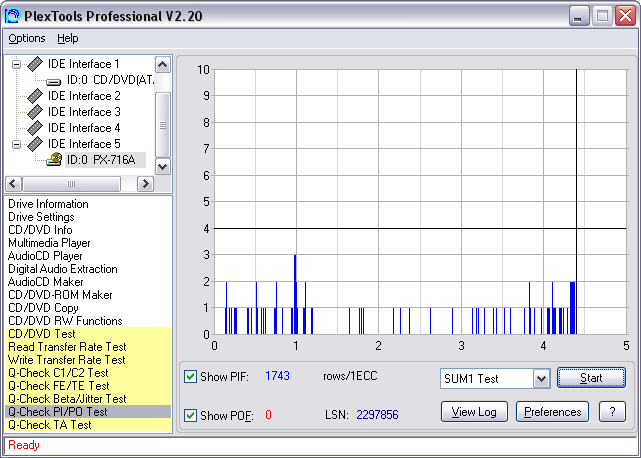Click the tree's scroll down arrow
Image resolution: width=641 pixels, height=458 pixels.
(163, 166)
